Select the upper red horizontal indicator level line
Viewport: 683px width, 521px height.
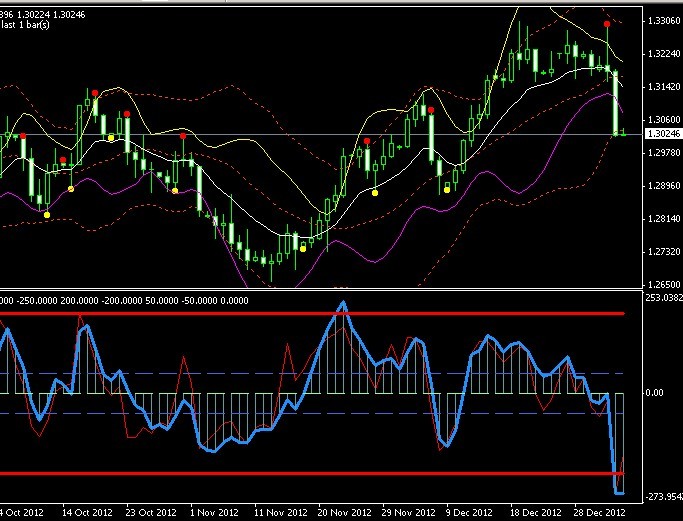click(300, 314)
